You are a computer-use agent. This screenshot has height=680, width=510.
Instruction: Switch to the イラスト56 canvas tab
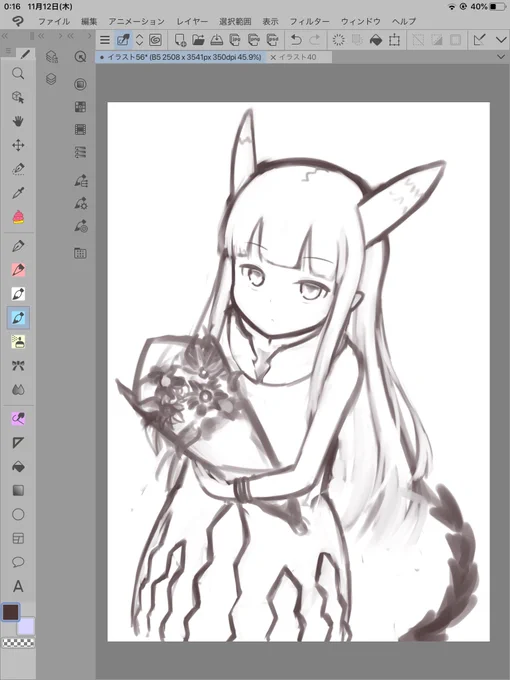(180, 57)
